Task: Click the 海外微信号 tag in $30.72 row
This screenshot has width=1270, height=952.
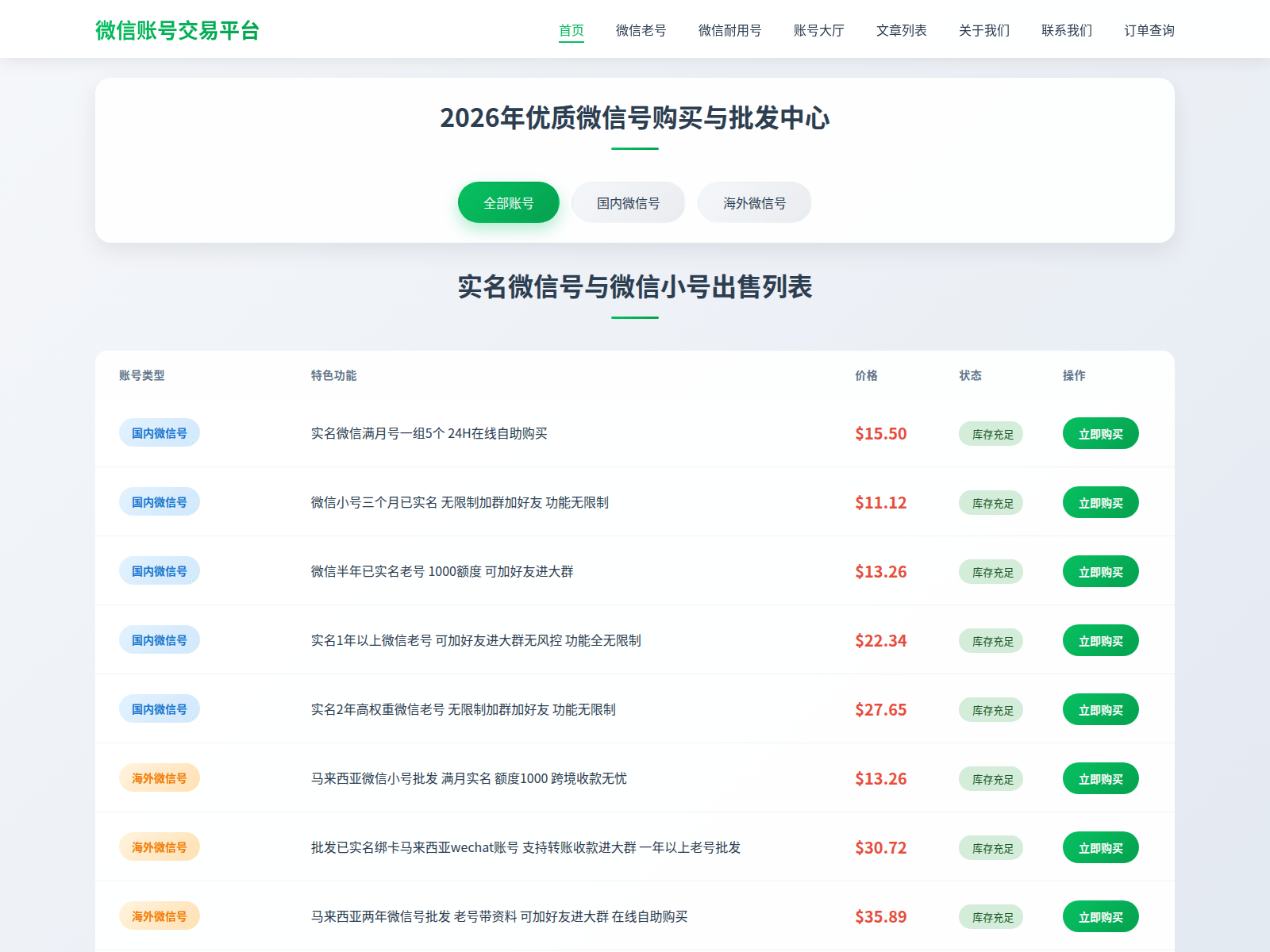Action: click(x=160, y=847)
